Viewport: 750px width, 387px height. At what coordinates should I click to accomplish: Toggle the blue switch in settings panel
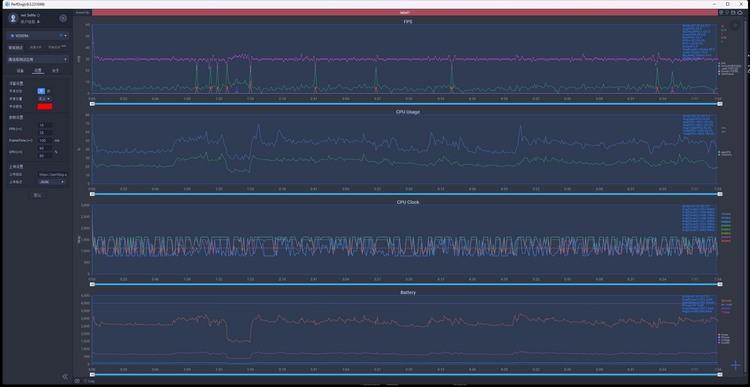(x=42, y=91)
